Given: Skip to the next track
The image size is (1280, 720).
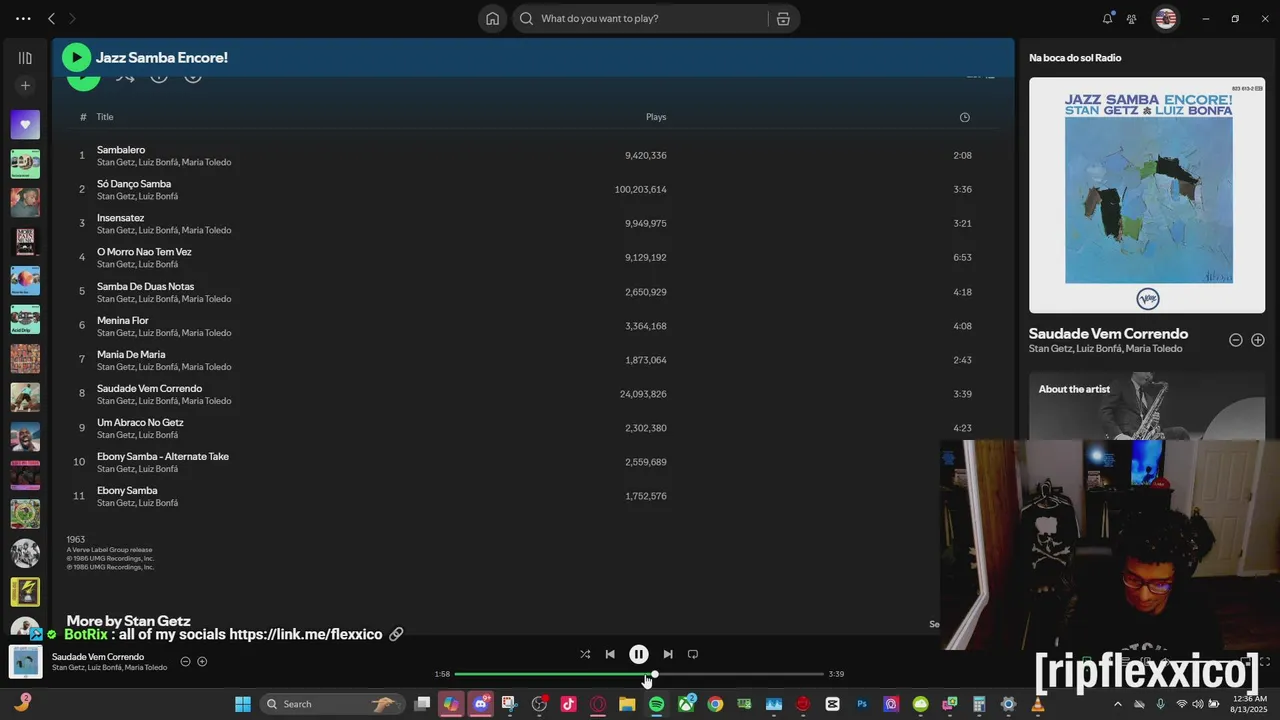Looking at the screenshot, I should pyautogui.click(x=668, y=654).
